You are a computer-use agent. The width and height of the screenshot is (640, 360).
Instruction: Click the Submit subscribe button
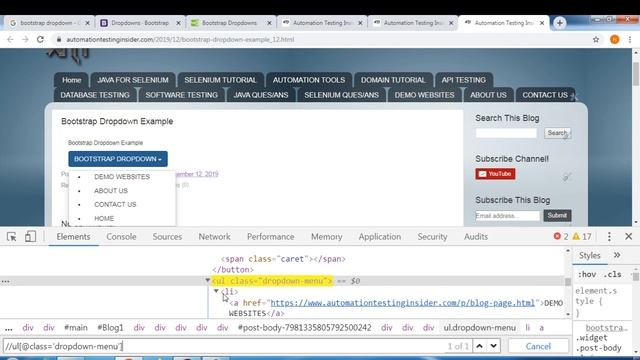coord(557,216)
